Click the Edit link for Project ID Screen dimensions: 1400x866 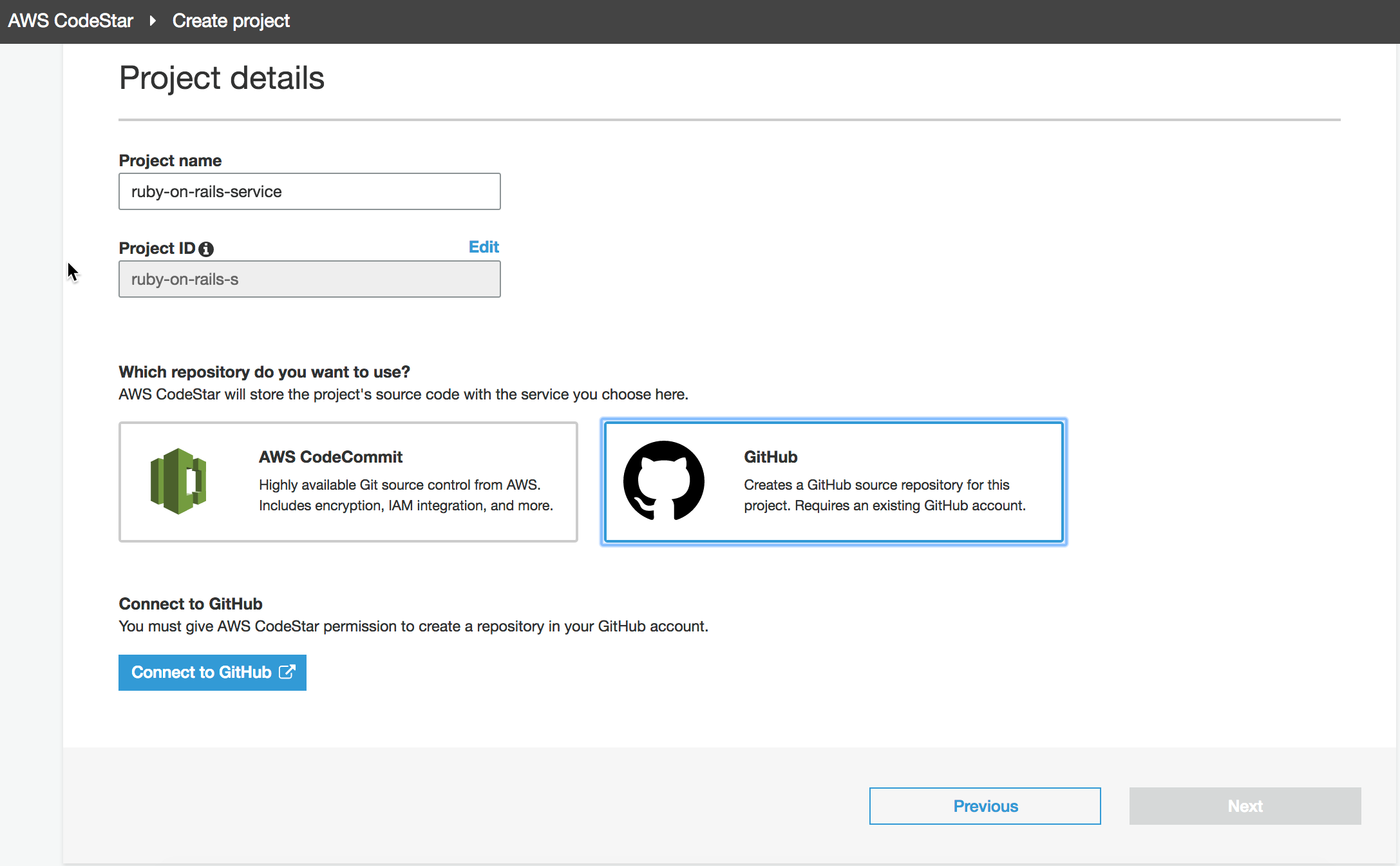[x=484, y=247]
